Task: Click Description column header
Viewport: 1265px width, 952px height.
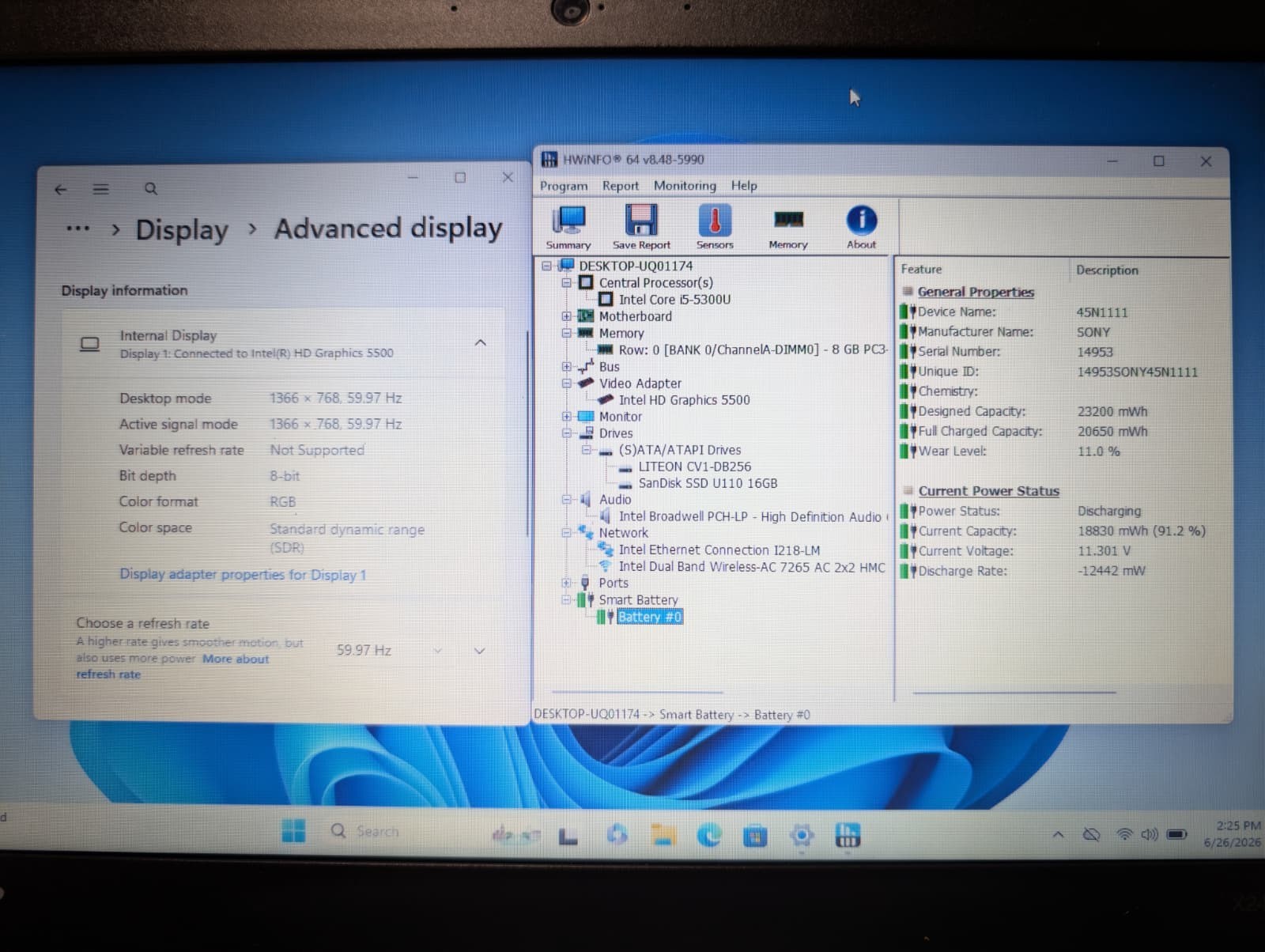Action: click(x=1107, y=270)
